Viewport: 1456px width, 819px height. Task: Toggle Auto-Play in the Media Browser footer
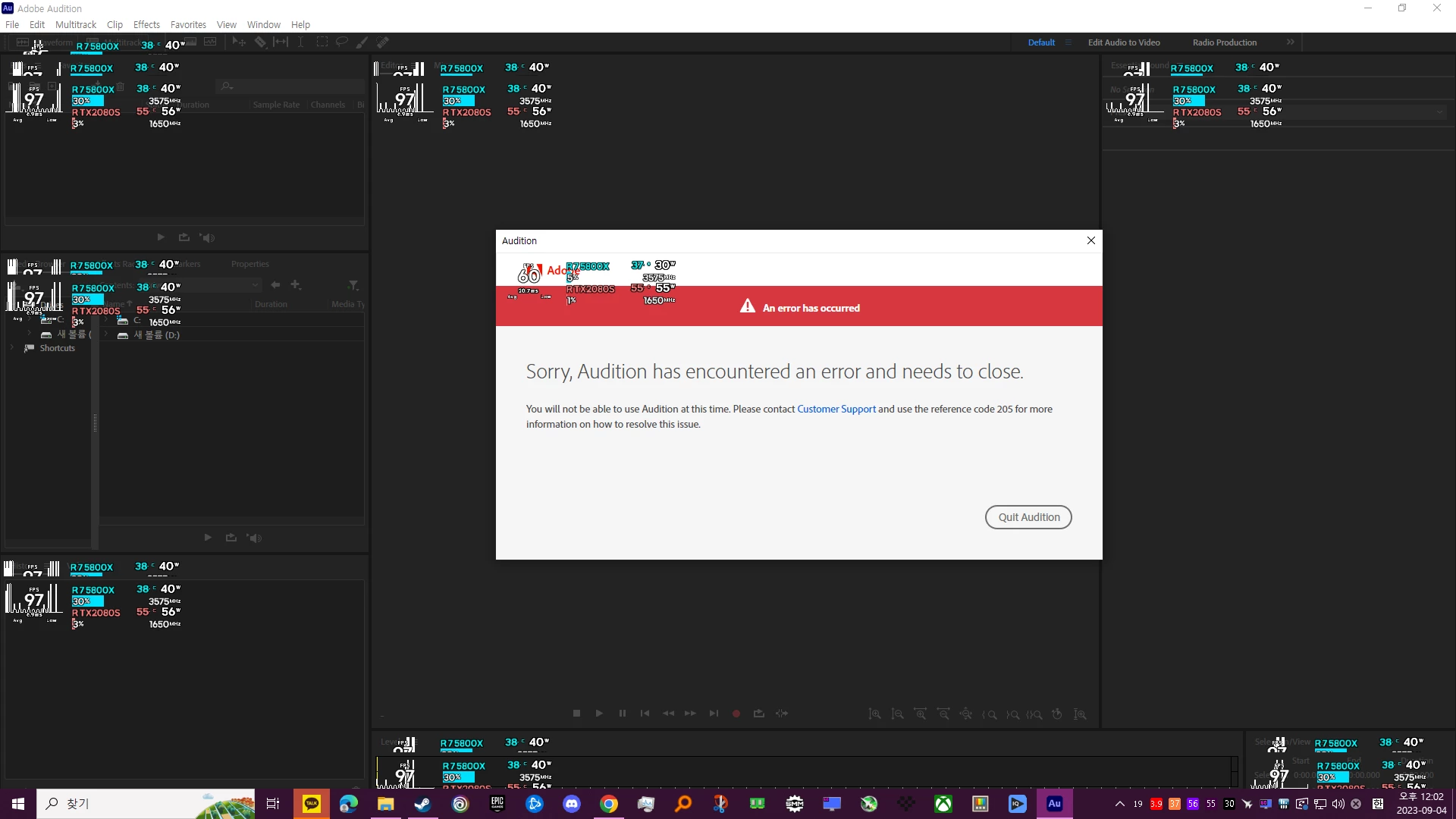point(255,538)
